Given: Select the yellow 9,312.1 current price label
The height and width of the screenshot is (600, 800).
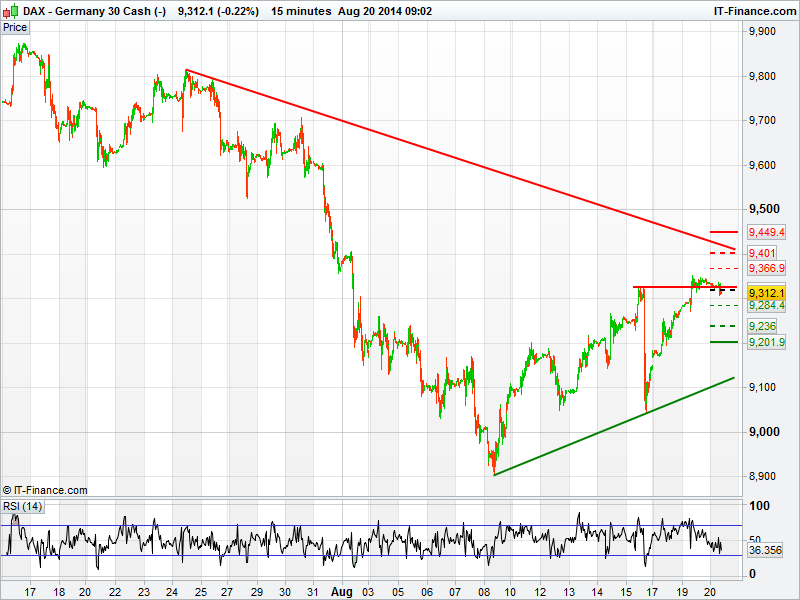Looking at the screenshot, I should [766, 293].
